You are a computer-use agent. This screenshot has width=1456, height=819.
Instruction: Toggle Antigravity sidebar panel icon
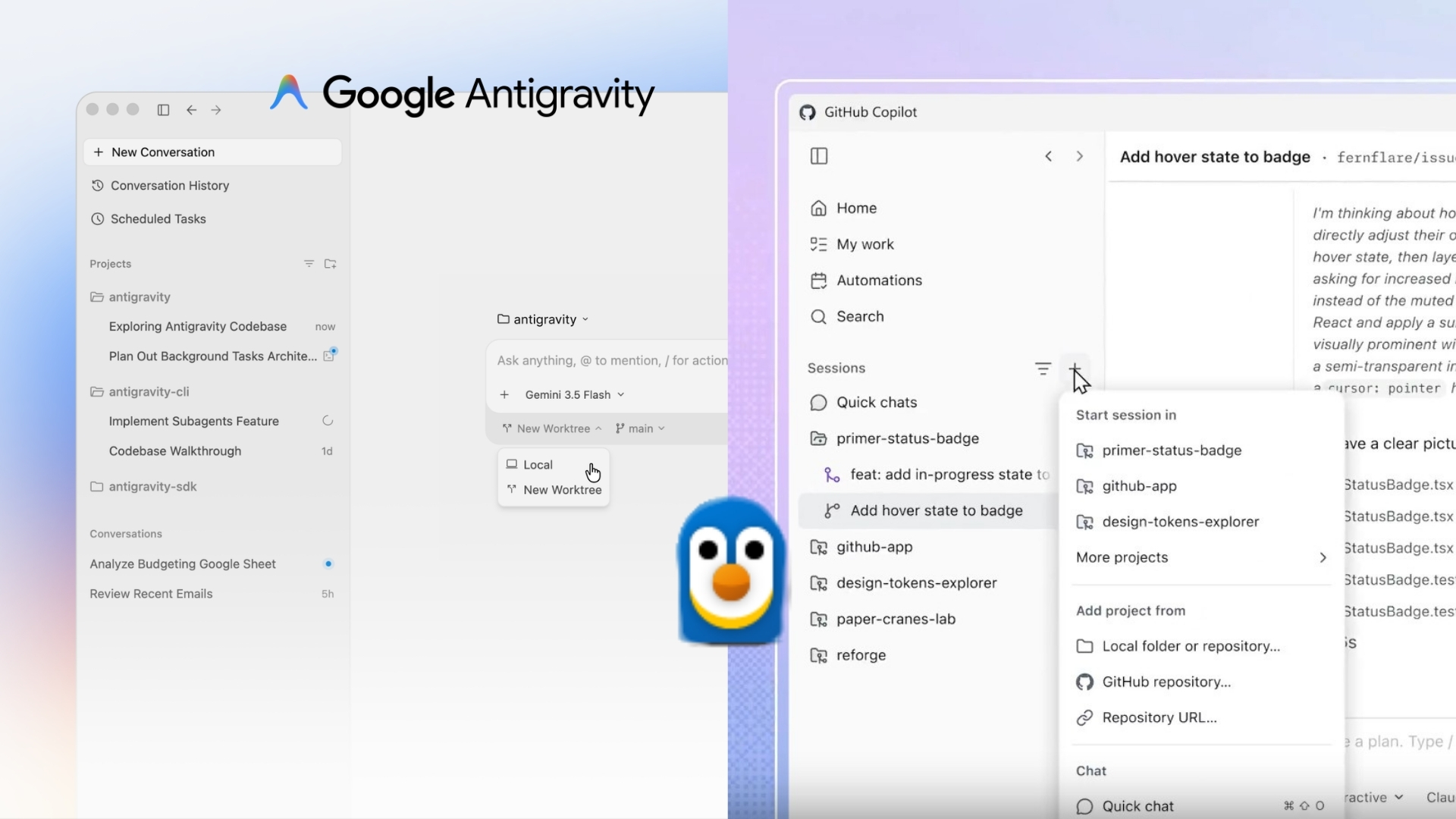163,110
